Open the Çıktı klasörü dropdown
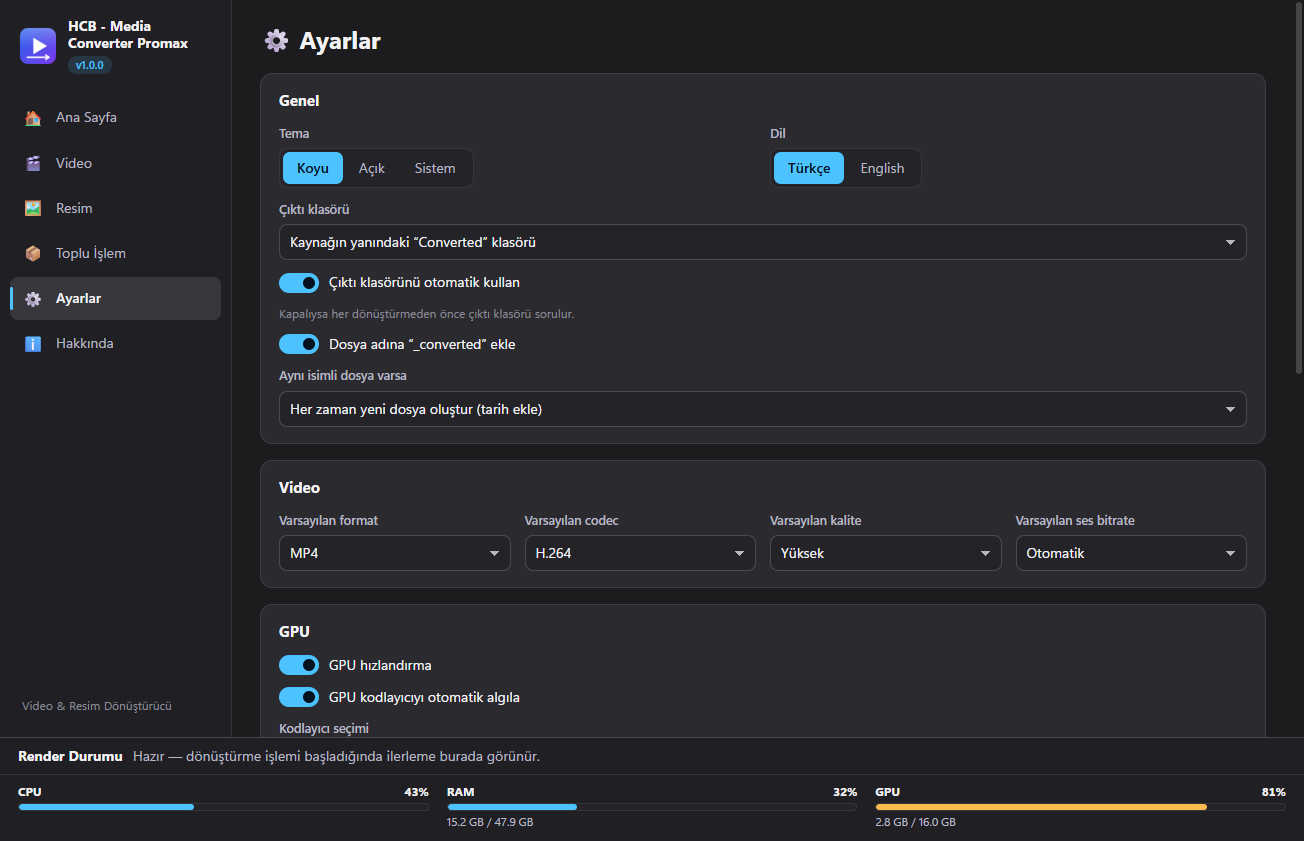Viewport: 1304px width, 841px height. pyautogui.click(x=763, y=242)
